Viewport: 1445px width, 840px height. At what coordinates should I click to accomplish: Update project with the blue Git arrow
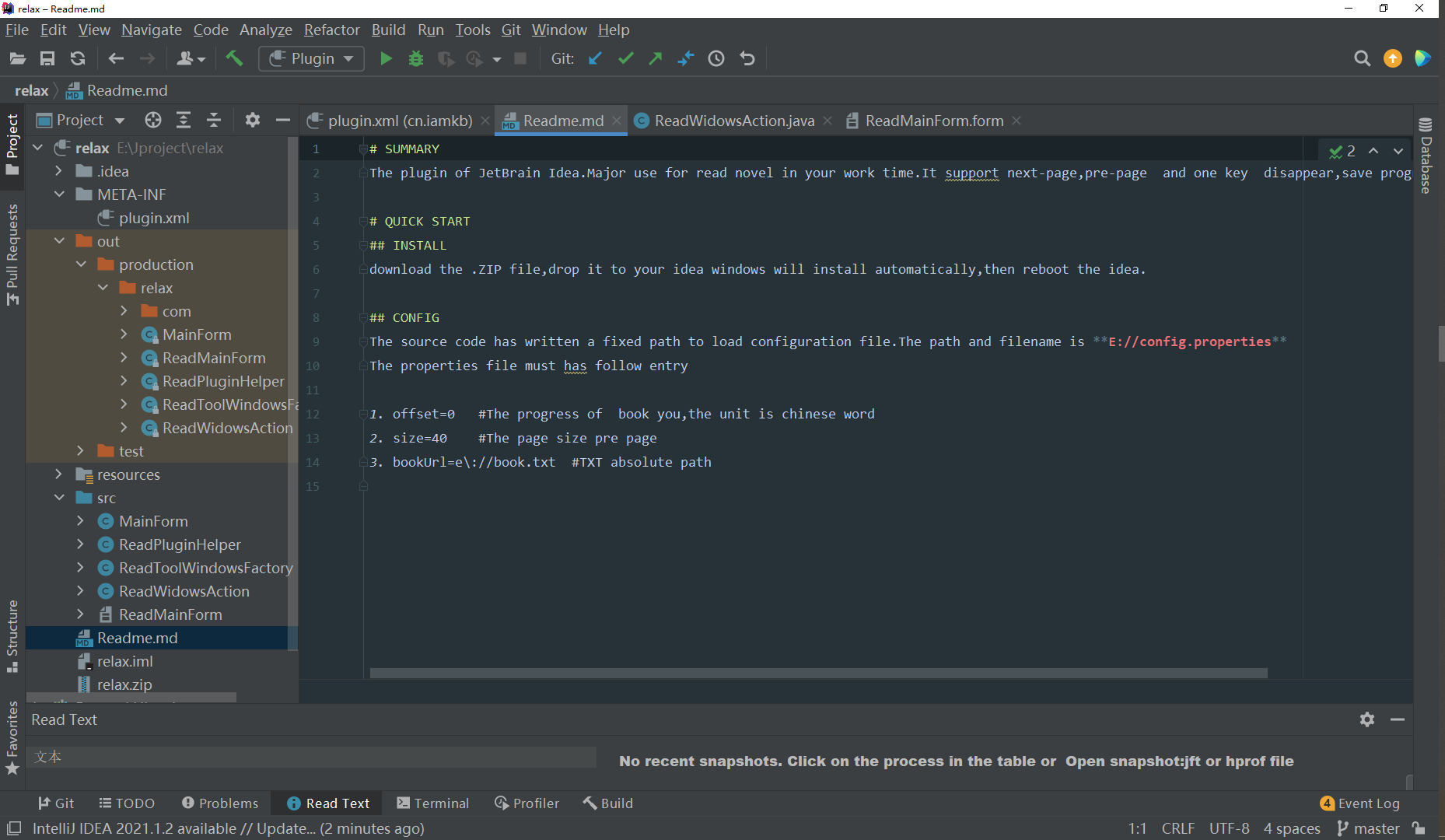point(595,58)
